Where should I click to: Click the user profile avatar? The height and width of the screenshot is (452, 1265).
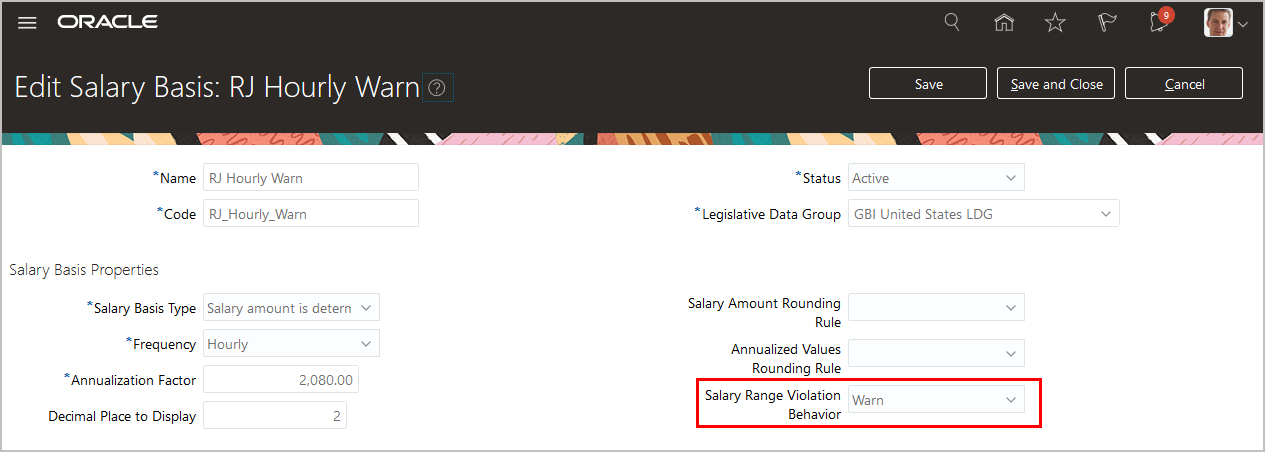point(1218,22)
